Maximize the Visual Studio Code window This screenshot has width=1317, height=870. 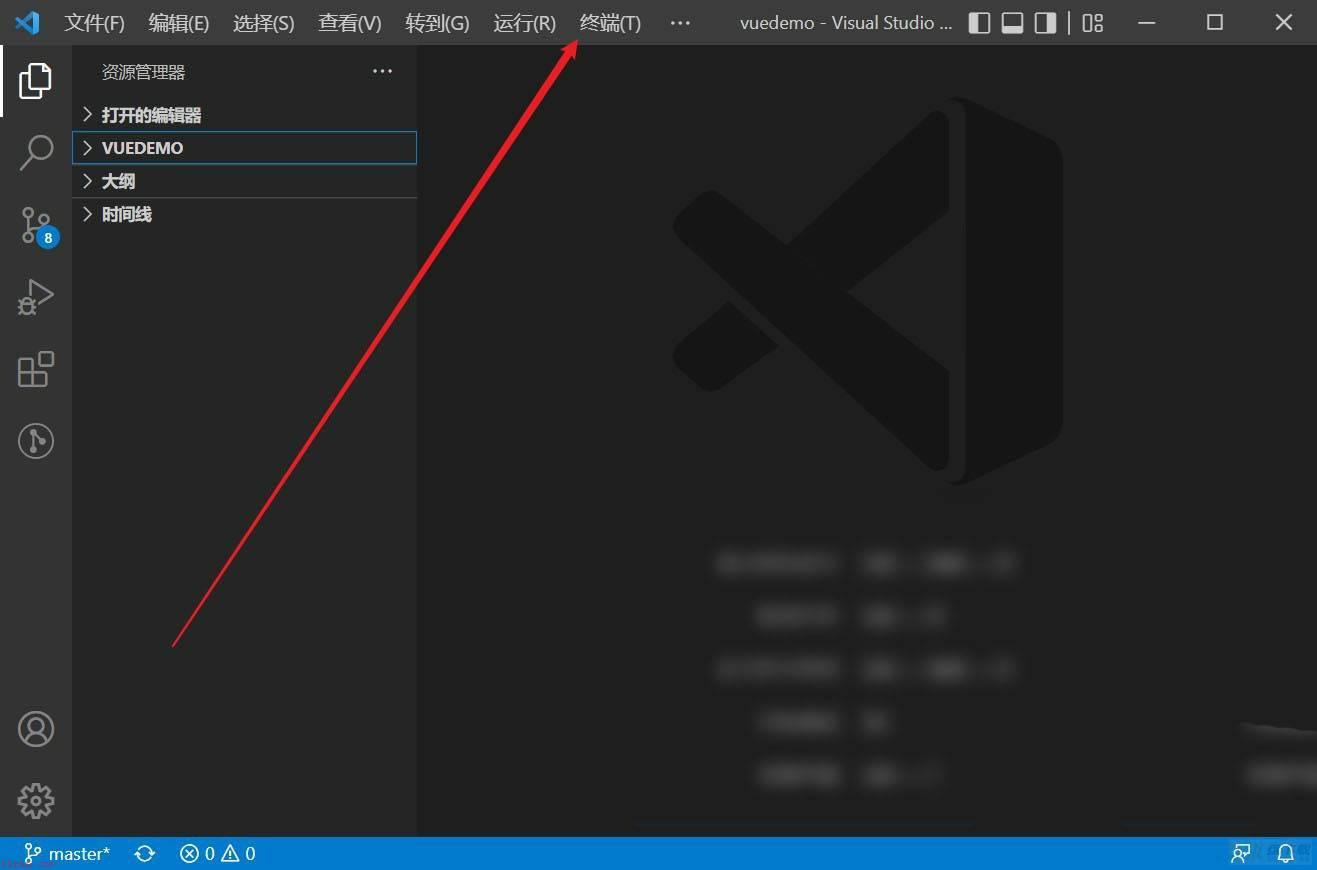tap(1215, 23)
